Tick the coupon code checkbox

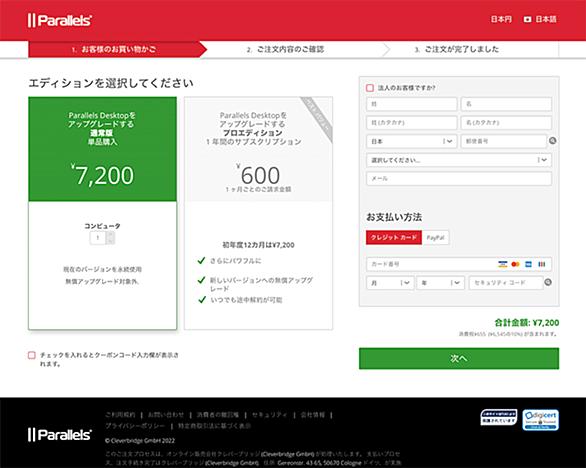click(x=32, y=355)
